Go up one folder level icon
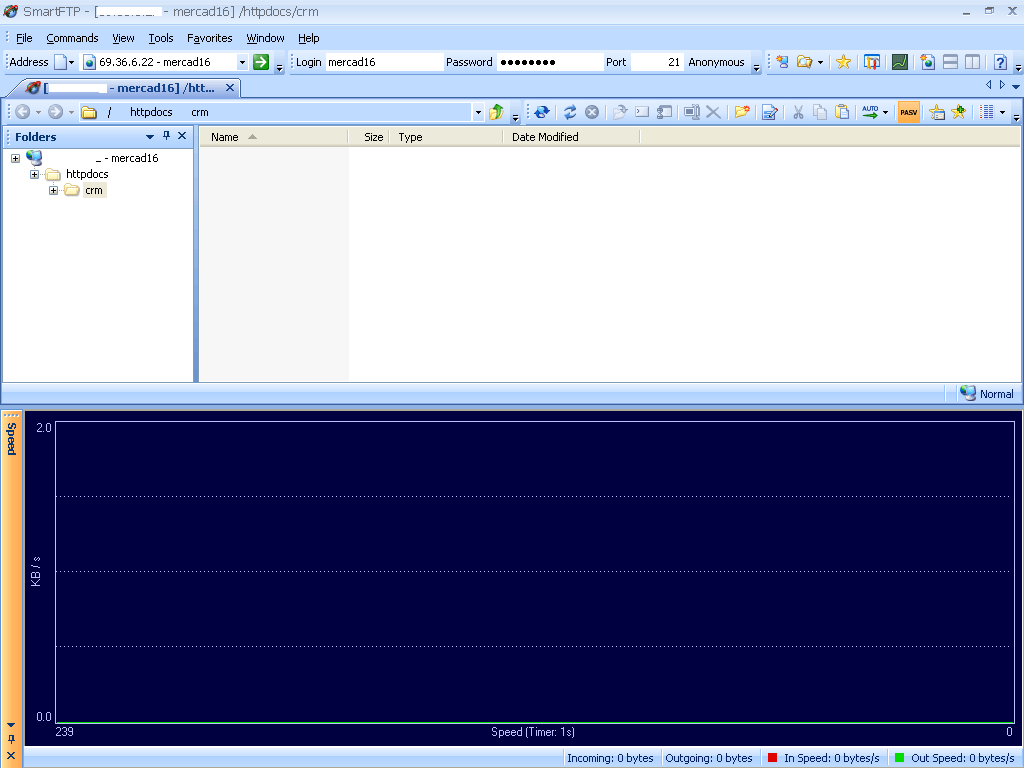Image resolution: width=1024 pixels, height=768 pixels. coord(496,112)
